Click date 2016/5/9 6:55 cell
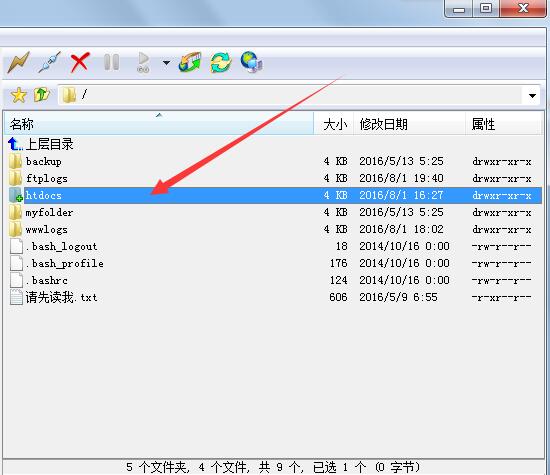Screen dimensions: 550x475 (x=398, y=297)
